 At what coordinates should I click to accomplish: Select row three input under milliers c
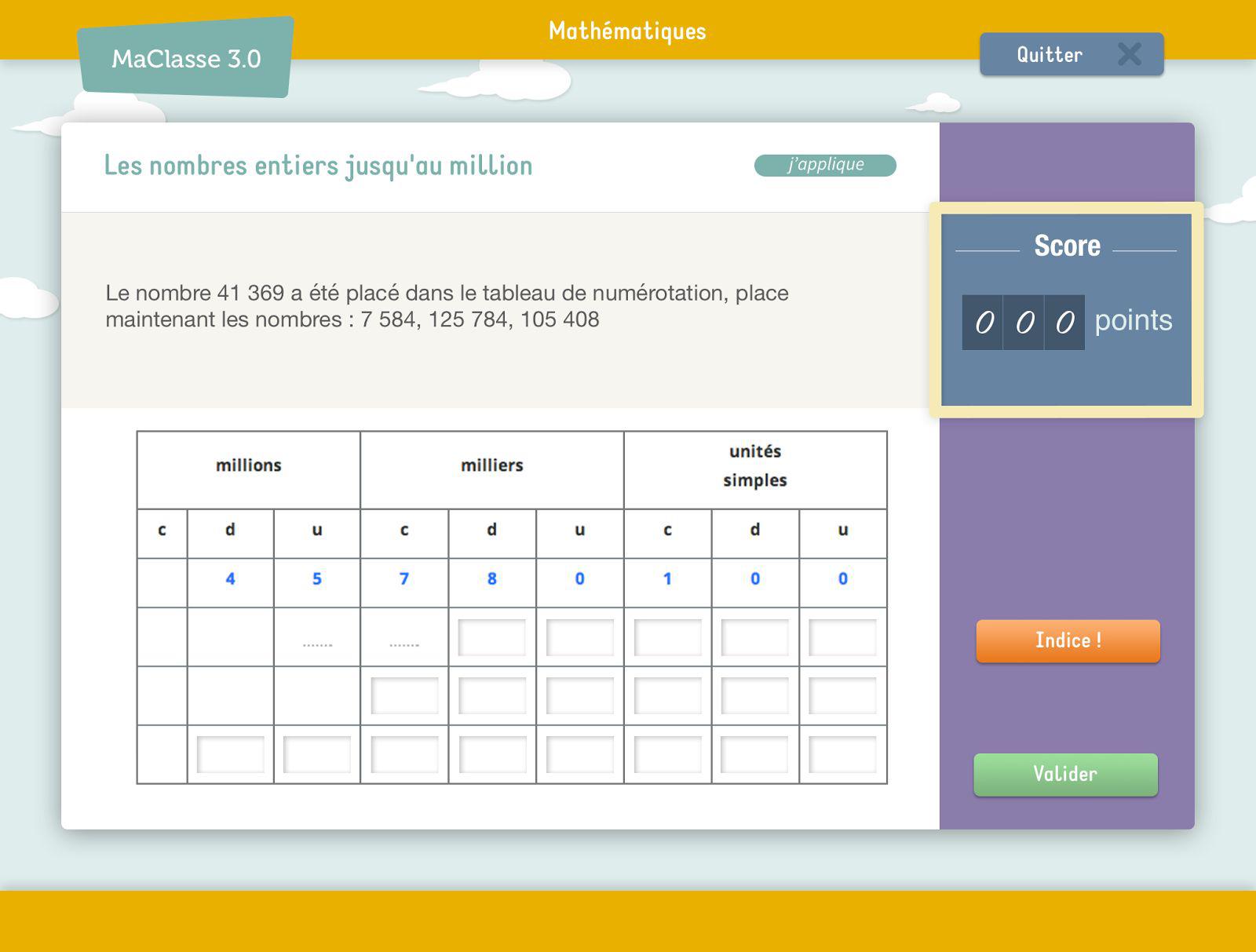click(404, 696)
